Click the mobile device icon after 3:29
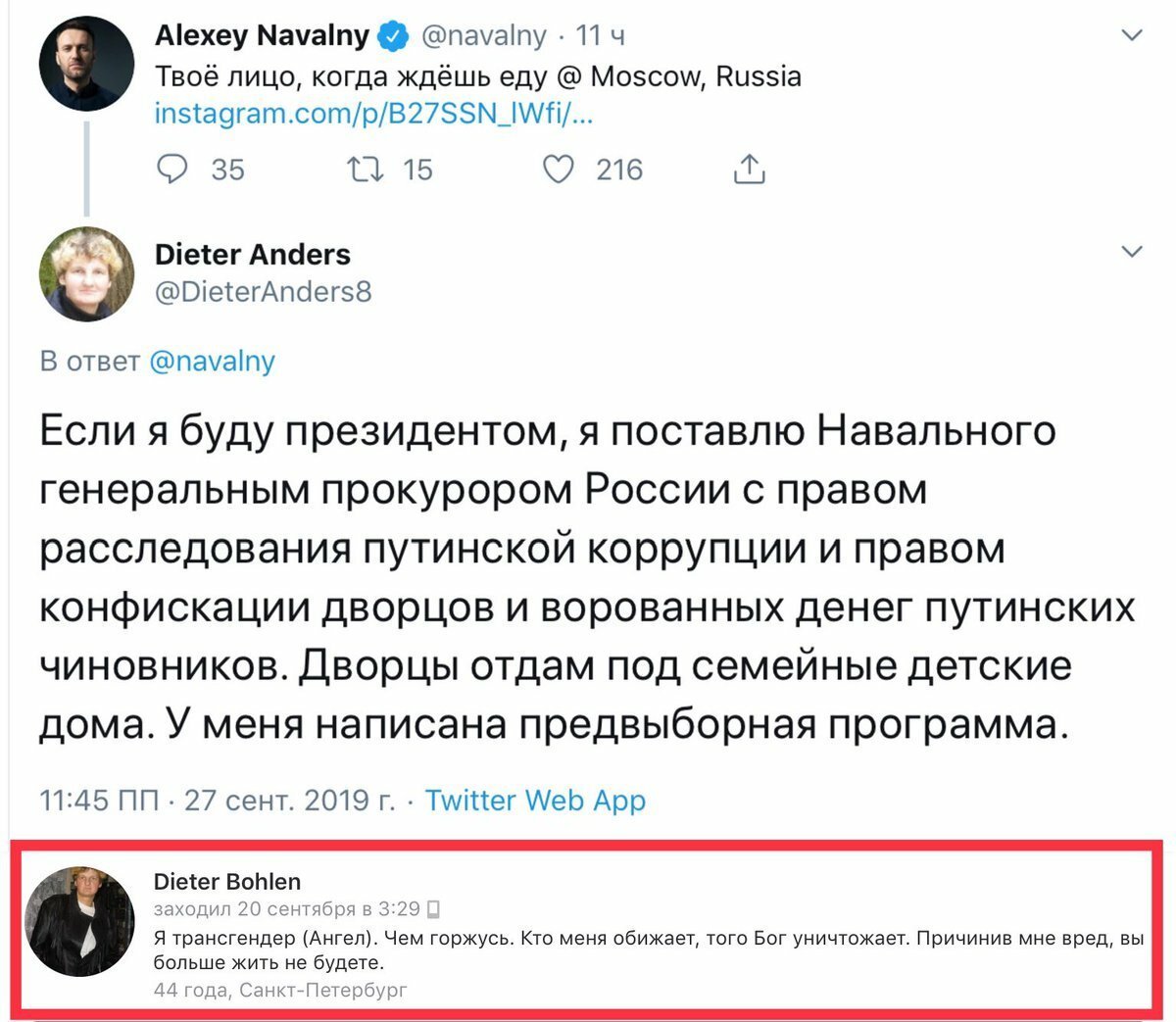Viewport: 1176px width, 1022px height. (x=433, y=910)
